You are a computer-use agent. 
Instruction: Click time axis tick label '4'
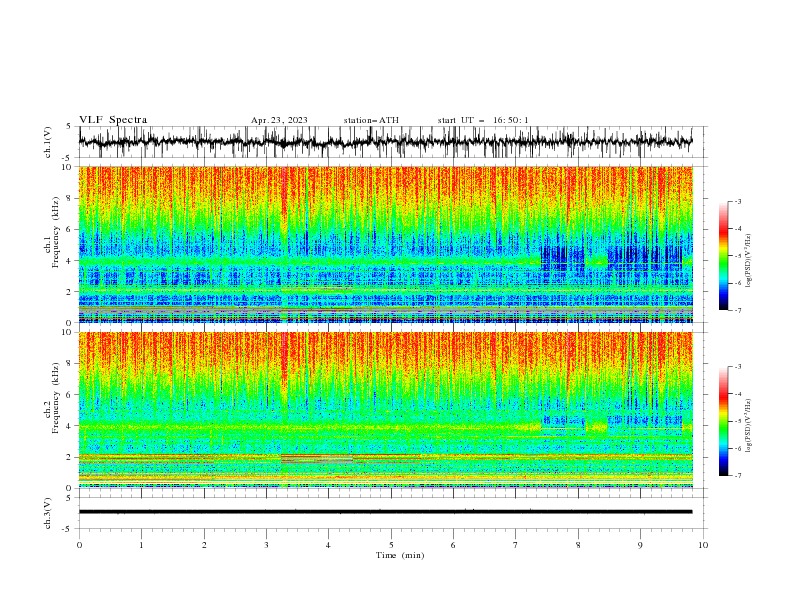point(328,545)
